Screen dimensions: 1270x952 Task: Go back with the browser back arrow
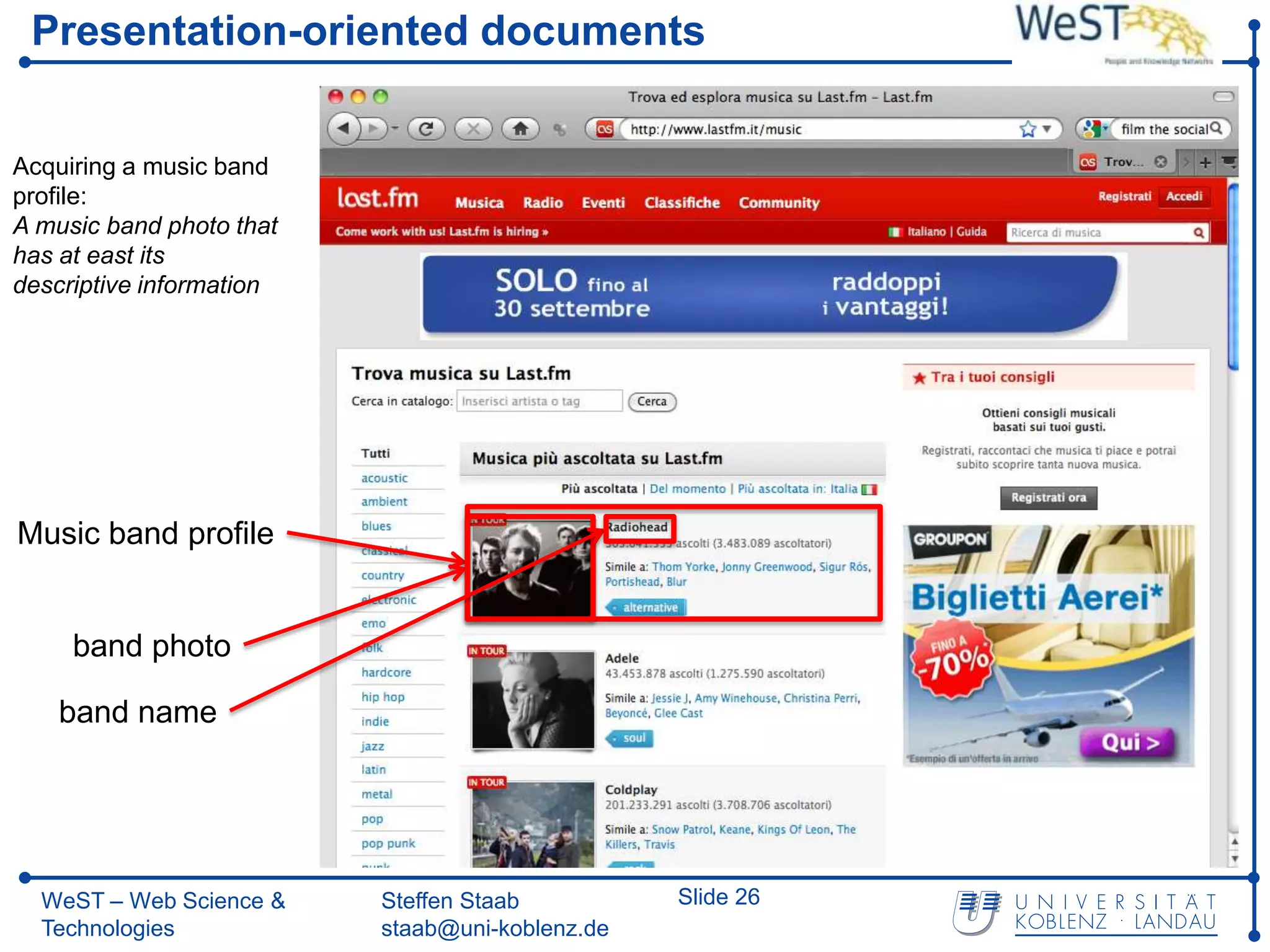pyautogui.click(x=344, y=129)
